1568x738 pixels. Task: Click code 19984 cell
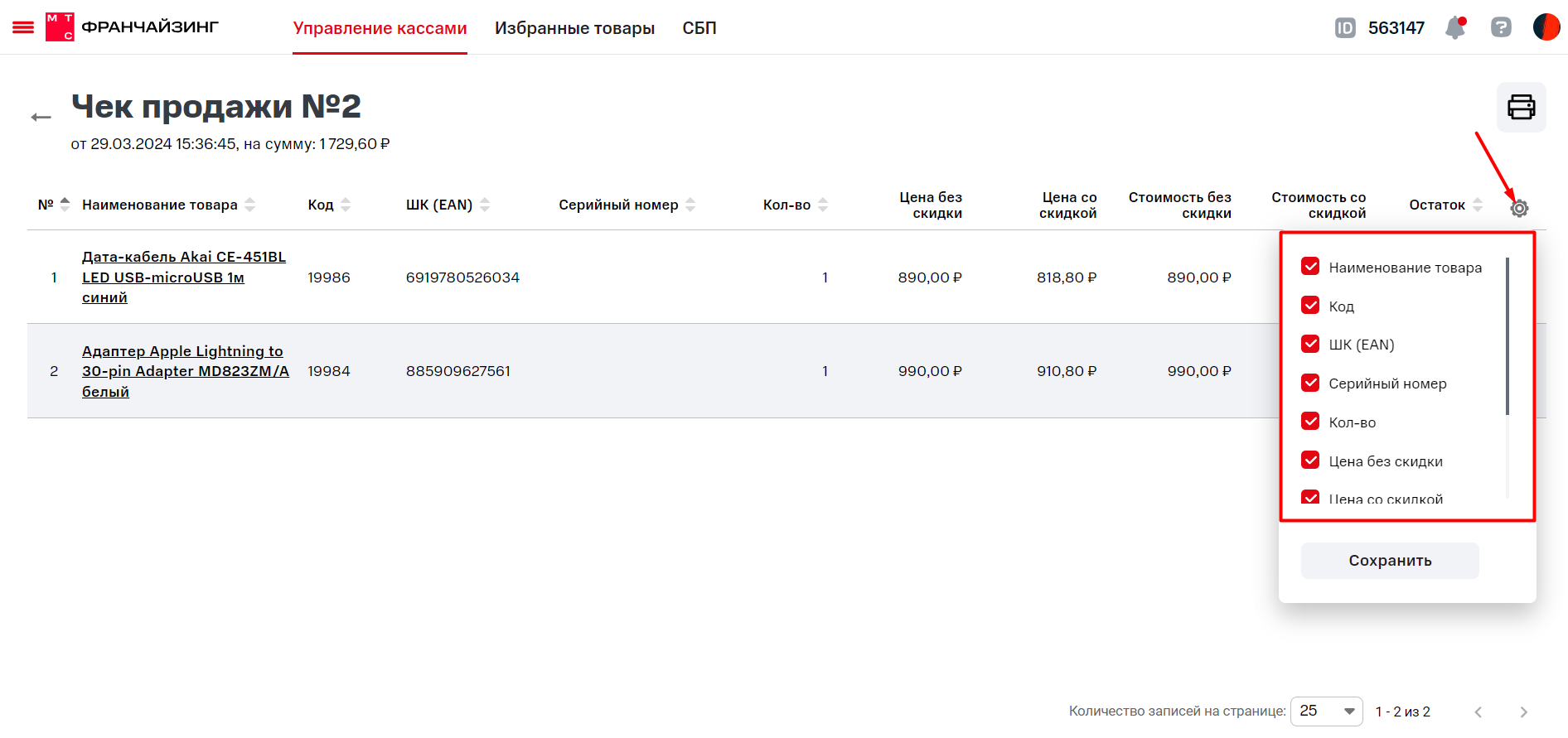pos(329,371)
